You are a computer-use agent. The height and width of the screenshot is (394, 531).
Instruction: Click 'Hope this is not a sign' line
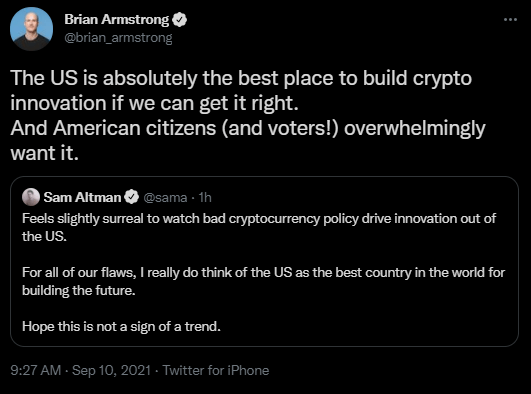pos(121,327)
